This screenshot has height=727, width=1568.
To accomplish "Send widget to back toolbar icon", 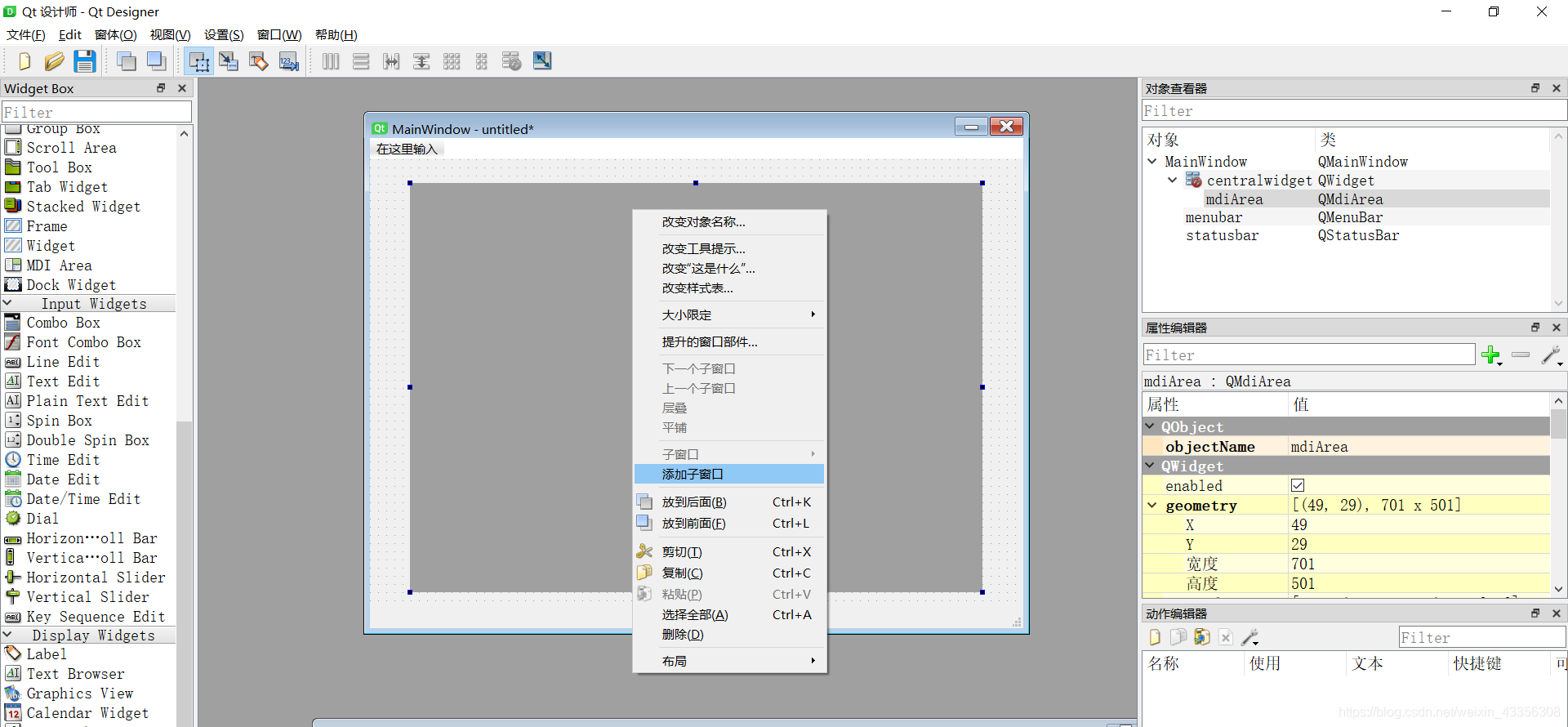I will click(126, 61).
